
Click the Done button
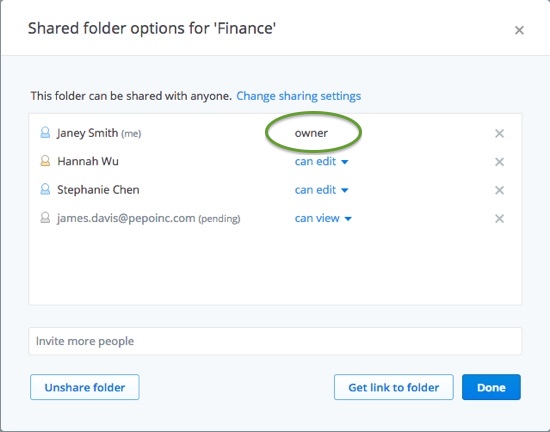tap(491, 387)
